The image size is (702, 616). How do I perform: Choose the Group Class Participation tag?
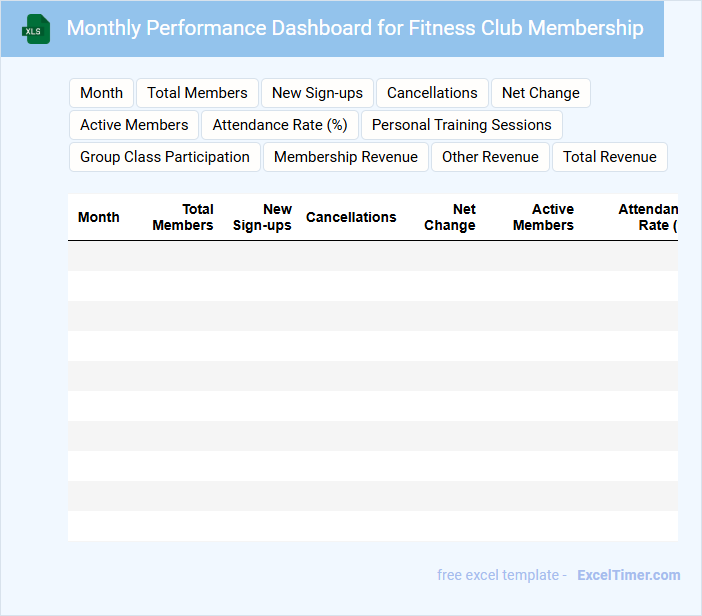tap(165, 157)
